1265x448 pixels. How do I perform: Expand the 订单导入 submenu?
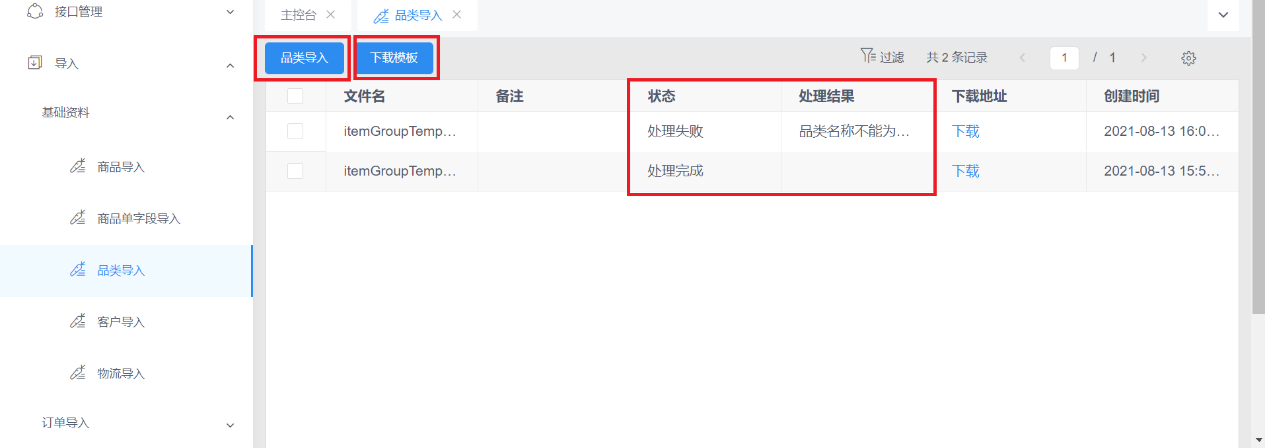coord(230,424)
